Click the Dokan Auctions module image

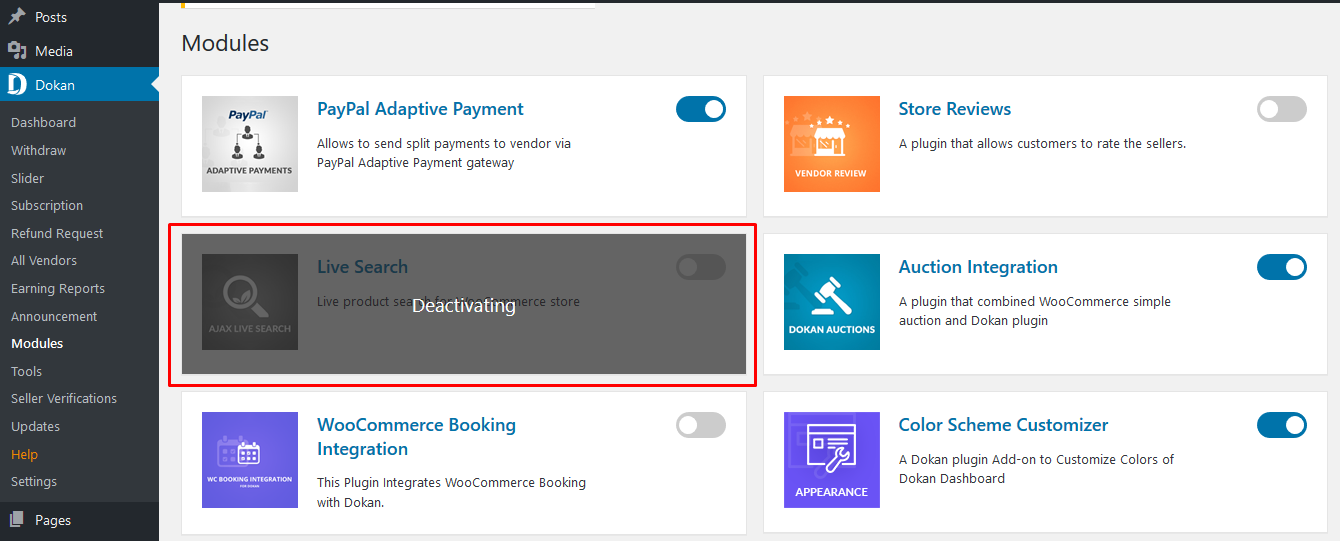pyautogui.click(x=832, y=302)
